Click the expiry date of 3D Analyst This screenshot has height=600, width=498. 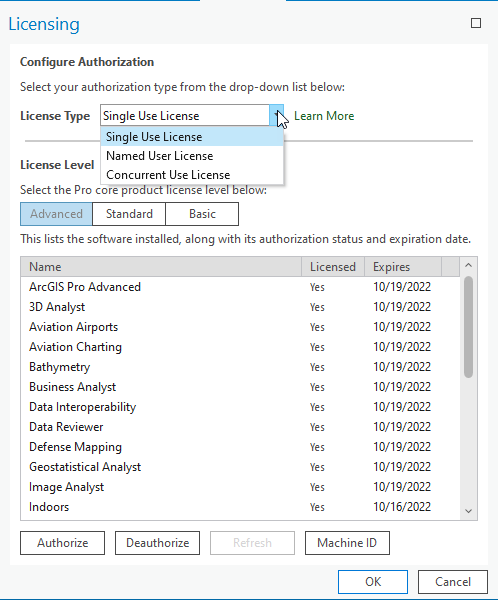tap(402, 307)
